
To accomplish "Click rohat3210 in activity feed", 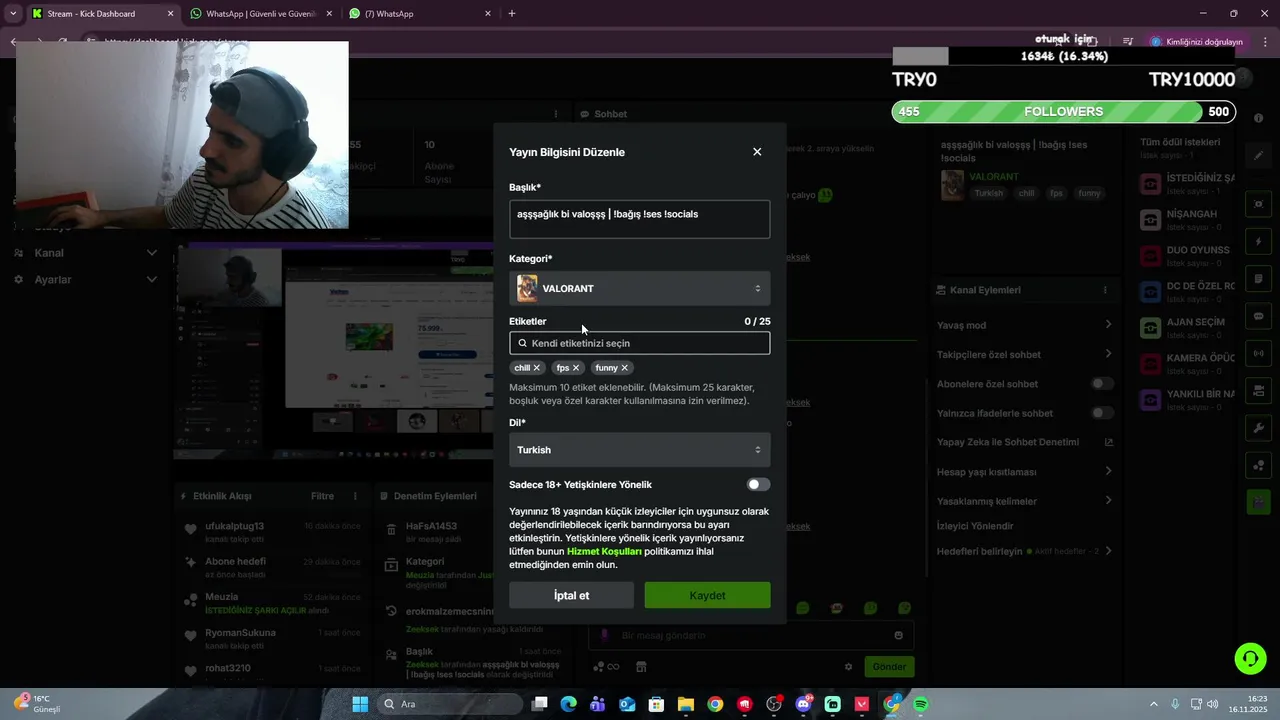I will (x=228, y=668).
